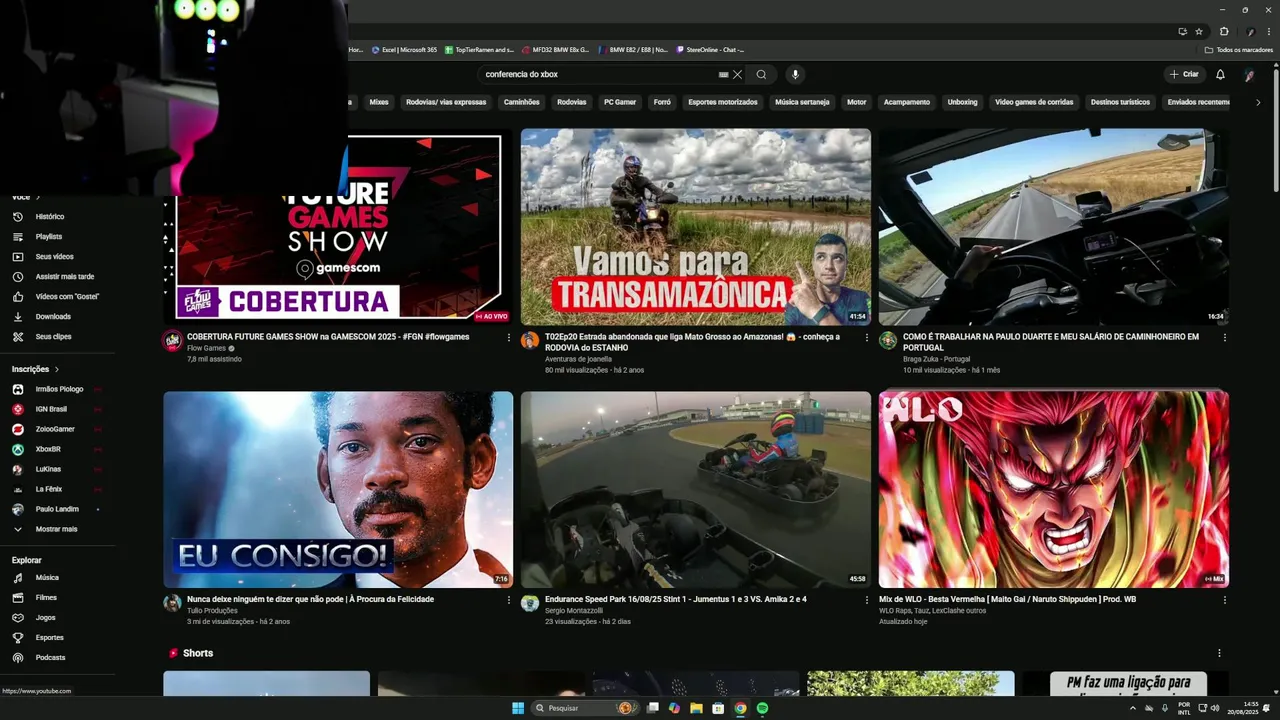Expand Mostrar mais subscriptions

tap(56, 529)
